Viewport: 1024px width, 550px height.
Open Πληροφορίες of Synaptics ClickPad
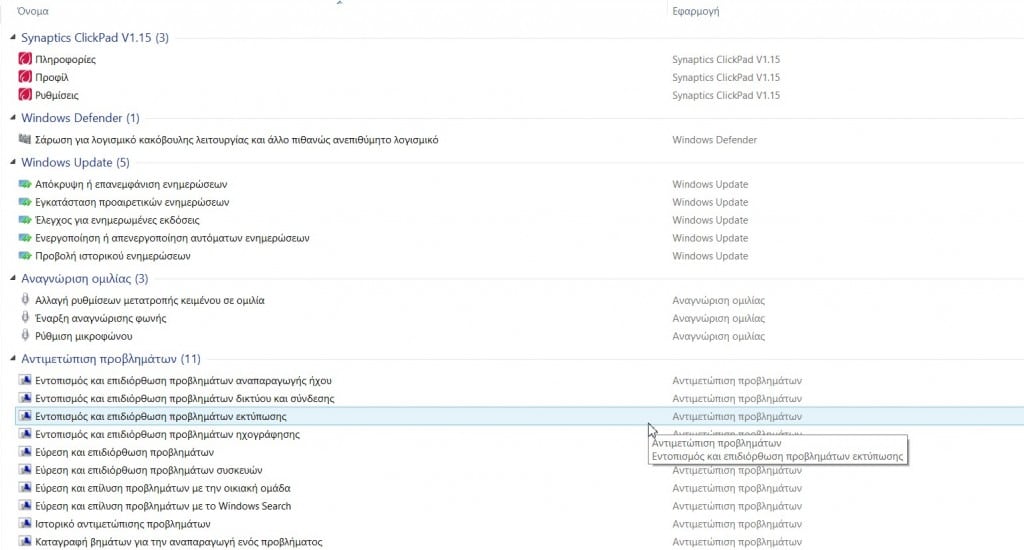pyautogui.click(x=65, y=59)
